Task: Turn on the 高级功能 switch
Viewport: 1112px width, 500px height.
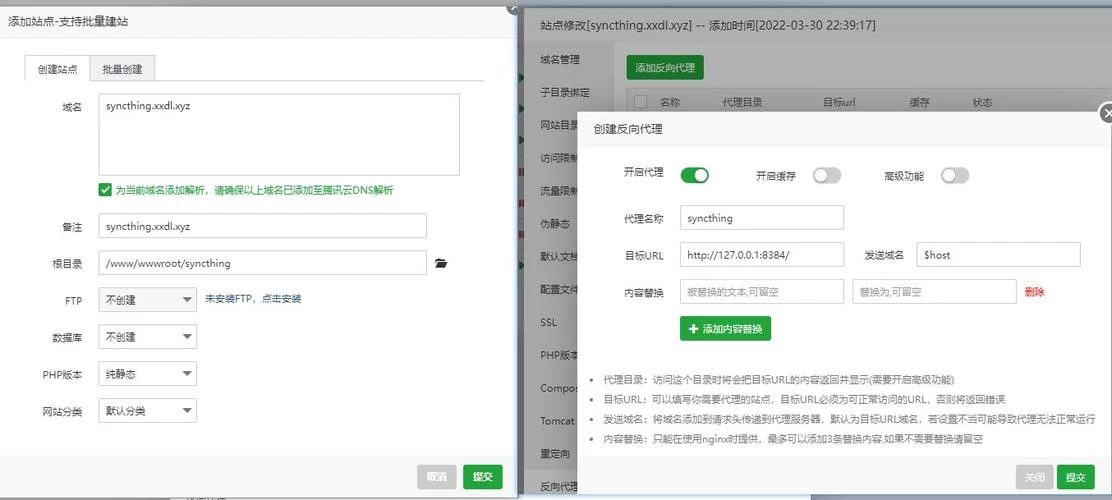Action: click(955, 175)
